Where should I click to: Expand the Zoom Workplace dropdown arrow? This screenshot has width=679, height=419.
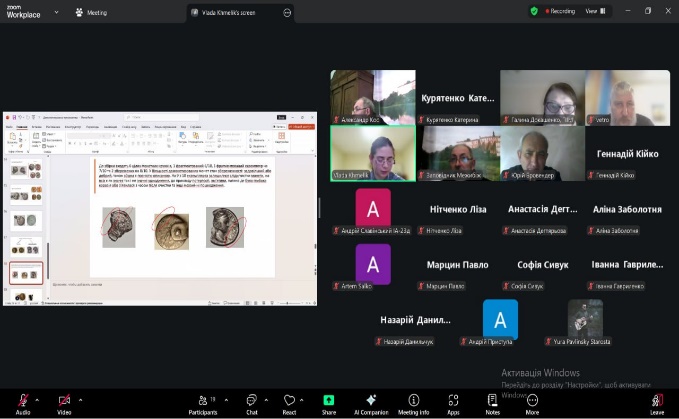(x=57, y=12)
